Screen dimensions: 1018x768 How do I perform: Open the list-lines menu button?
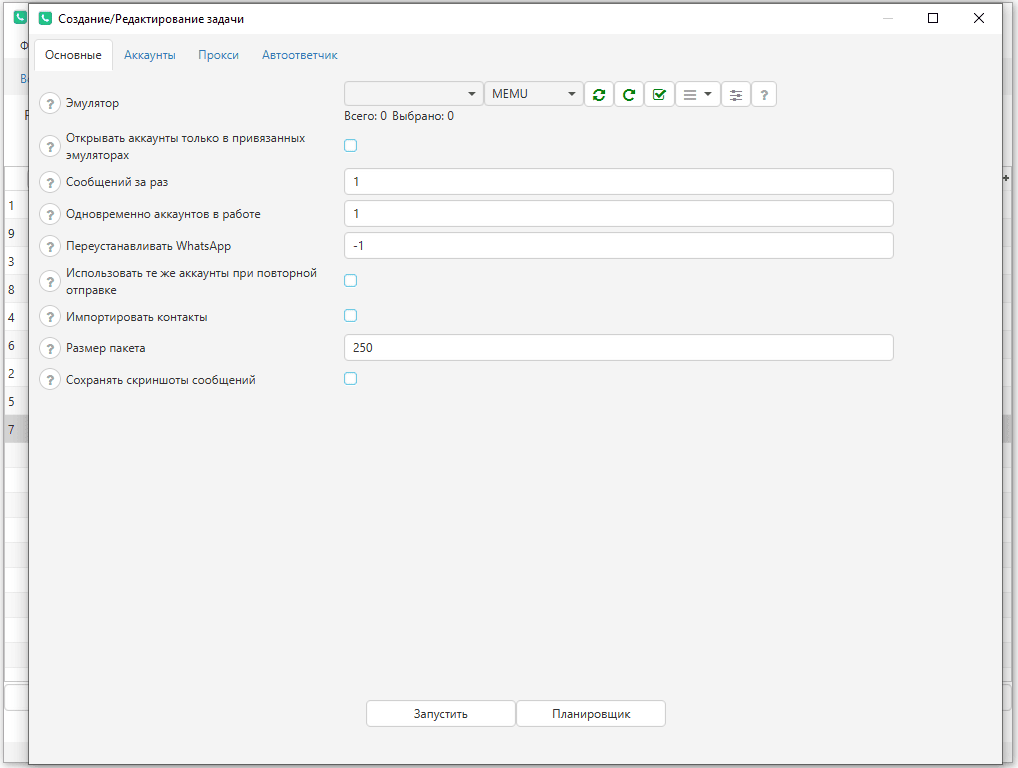[697, 95]
